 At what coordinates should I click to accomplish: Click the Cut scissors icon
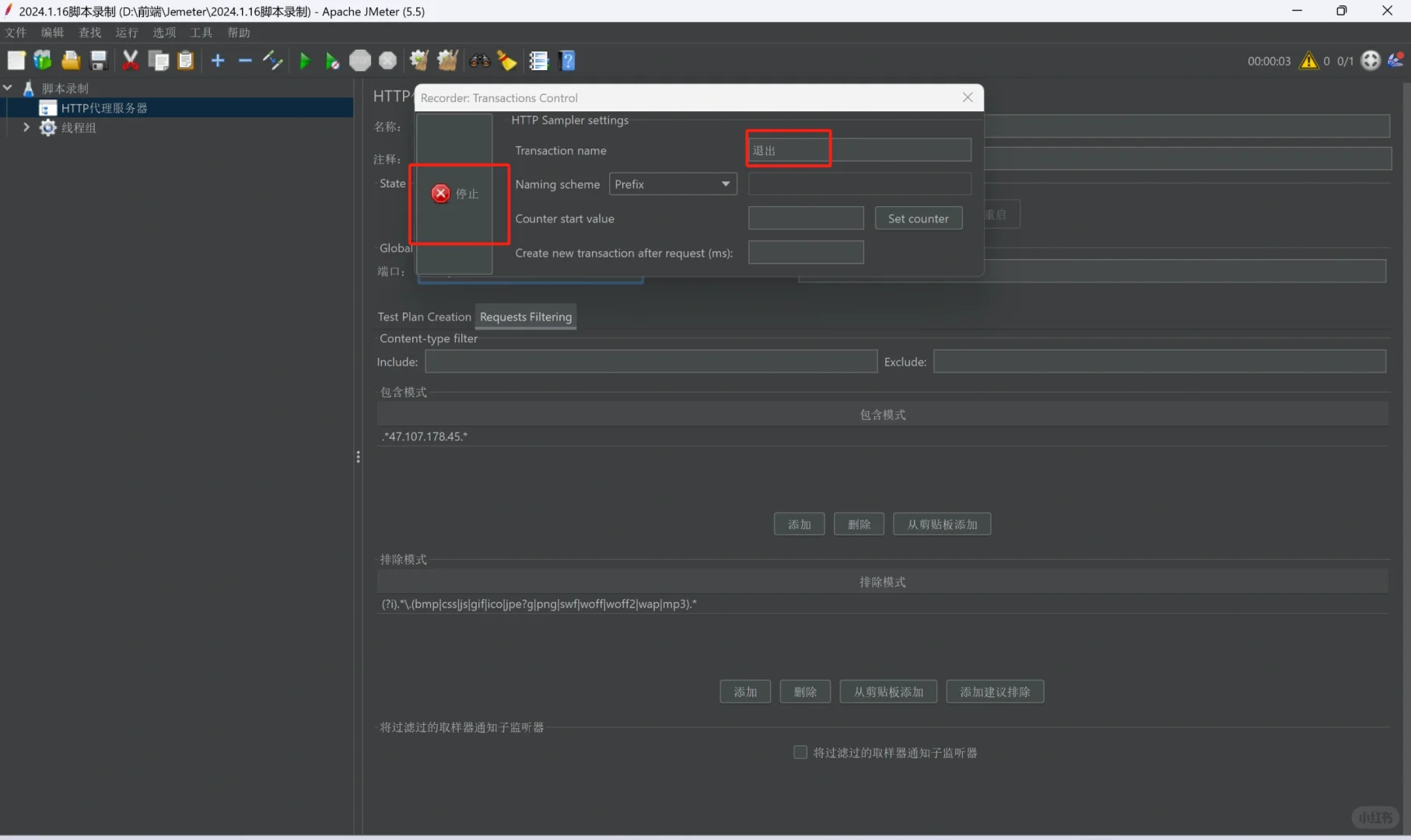pos(131,61)
